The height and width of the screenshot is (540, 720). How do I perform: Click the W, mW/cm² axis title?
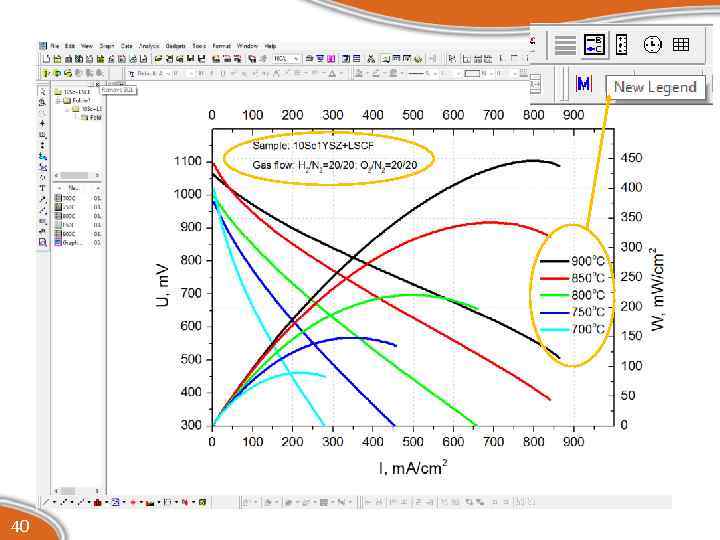tap(658, 289)
